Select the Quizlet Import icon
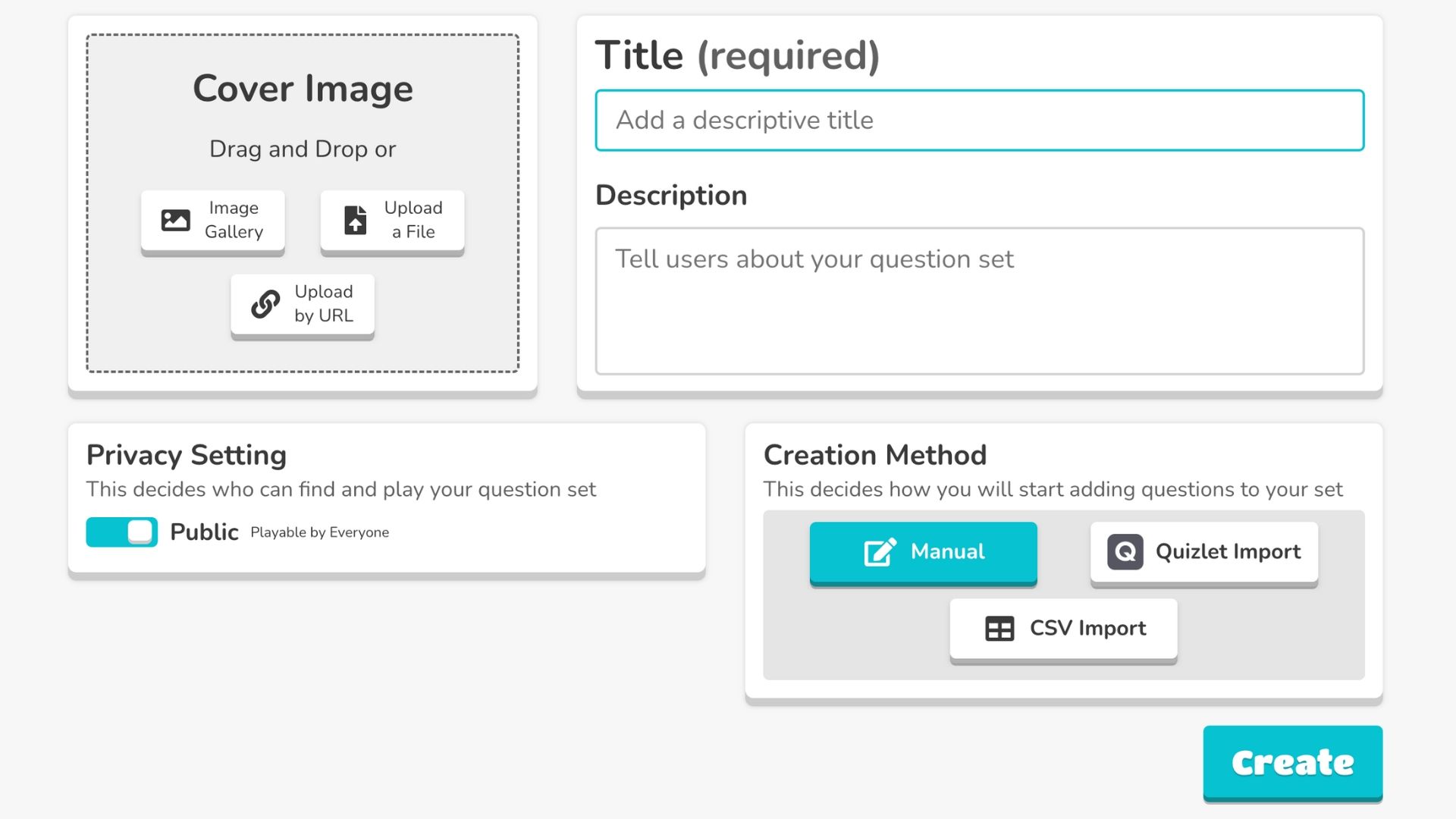The width and height of the screenshot is (1456, 819). click(x=1122, y=551)
